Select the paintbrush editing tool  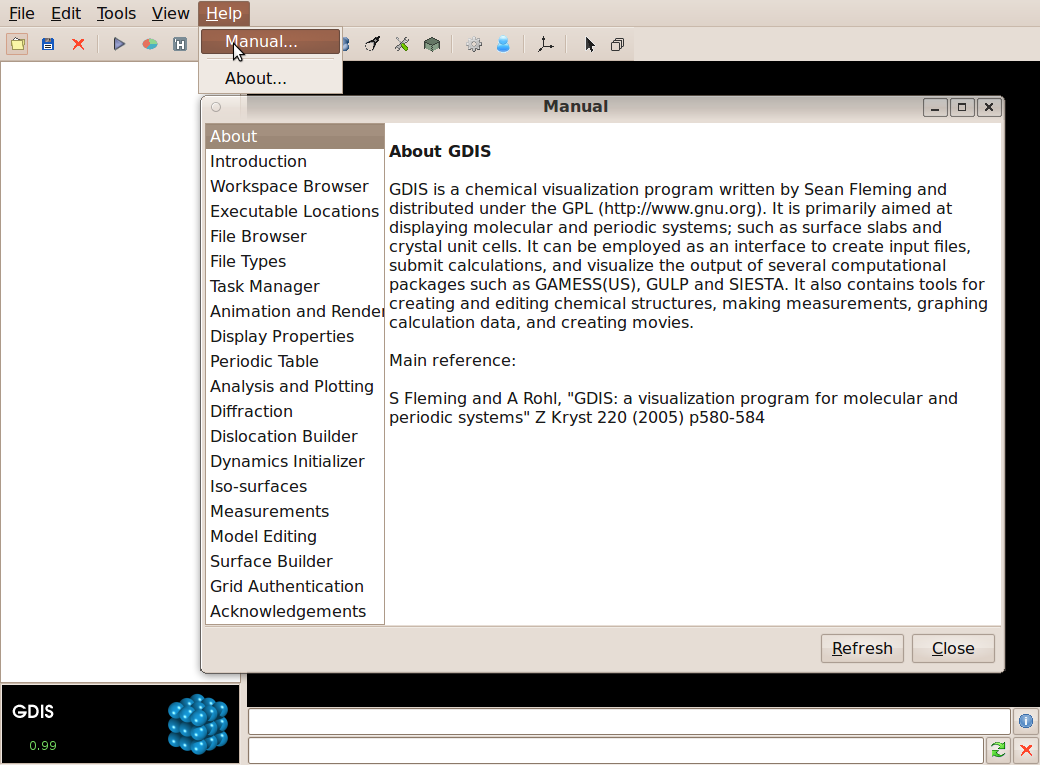(372, 43)
